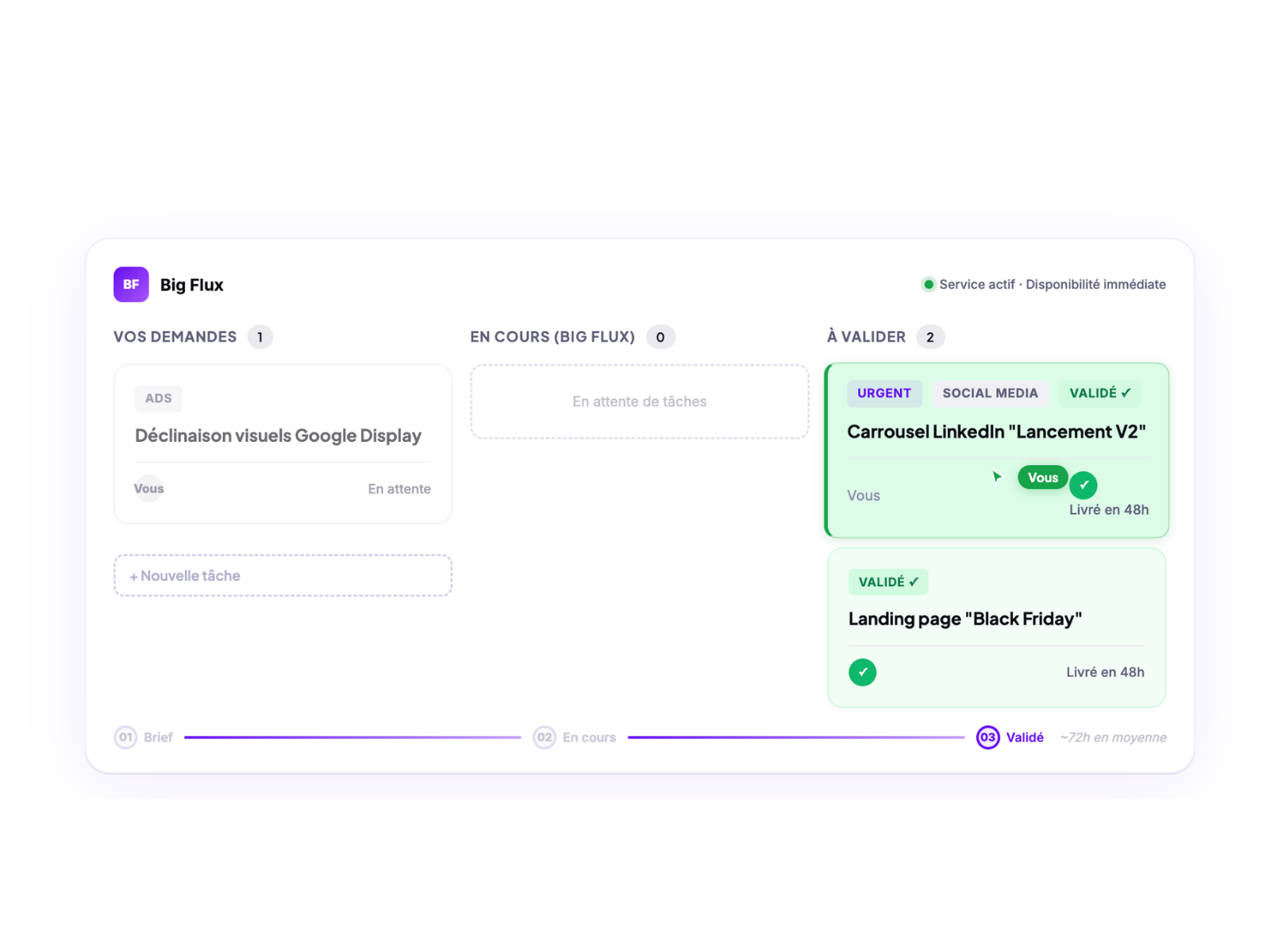
Task: Toggle the URGENT badge on the Carrousel card
Action: [x=884, y=393]
